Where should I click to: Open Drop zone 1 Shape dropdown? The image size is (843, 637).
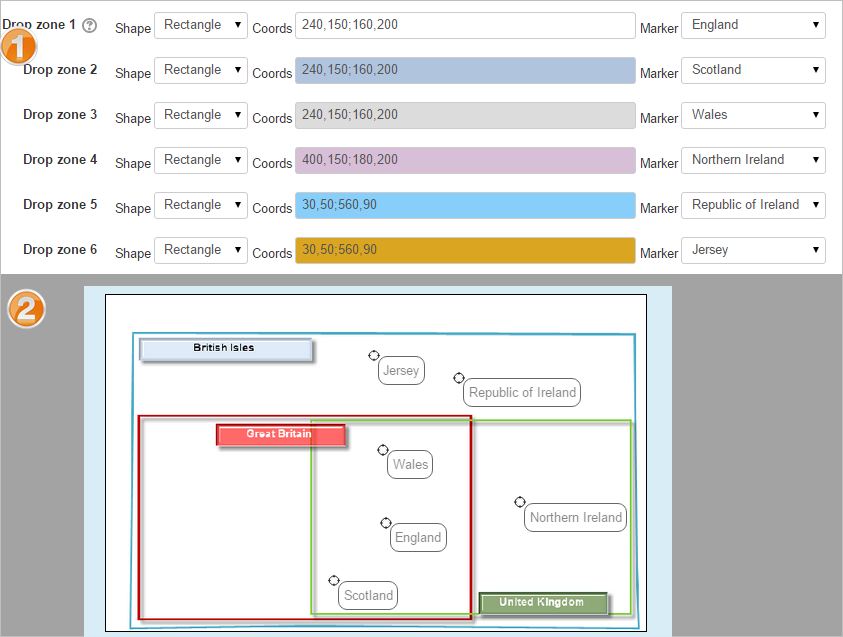(200, 25)
